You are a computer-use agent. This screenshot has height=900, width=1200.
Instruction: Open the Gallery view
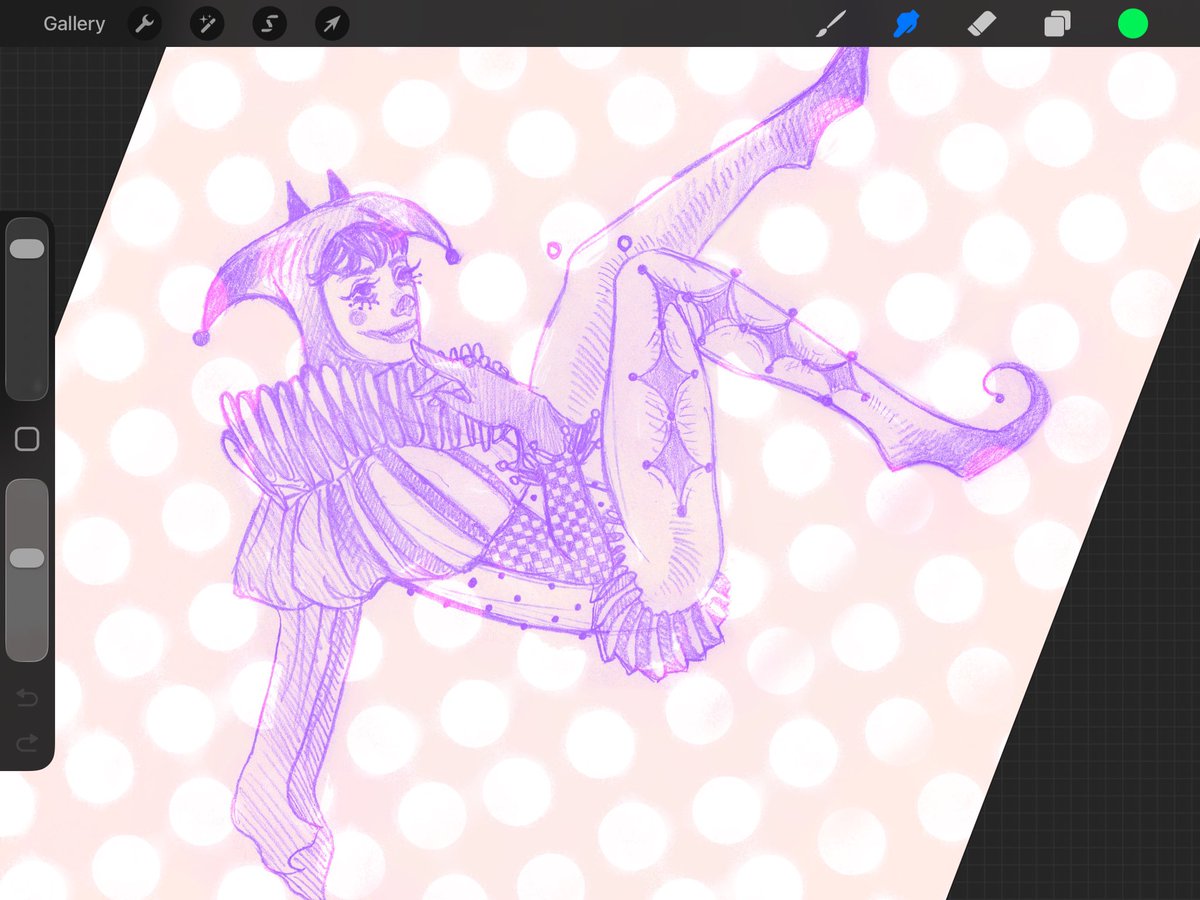click(74, 23)
